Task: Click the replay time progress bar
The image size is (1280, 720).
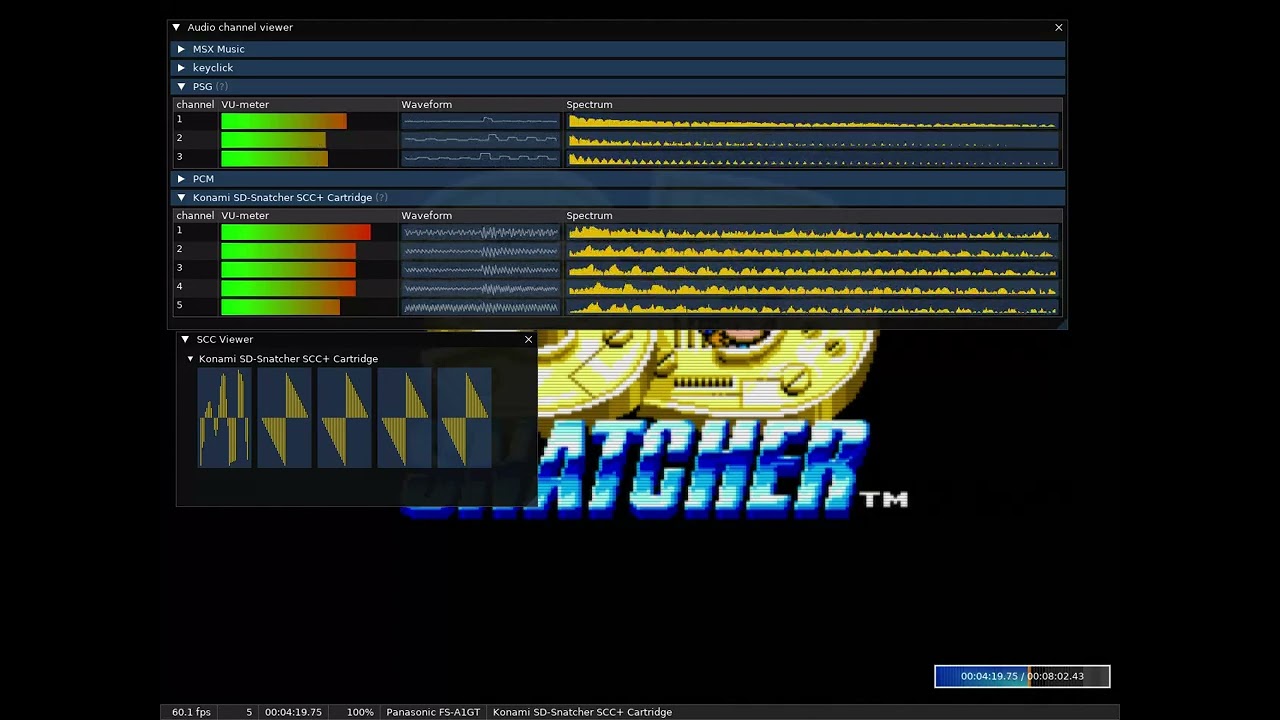Action: click(x=1022, y=677)
